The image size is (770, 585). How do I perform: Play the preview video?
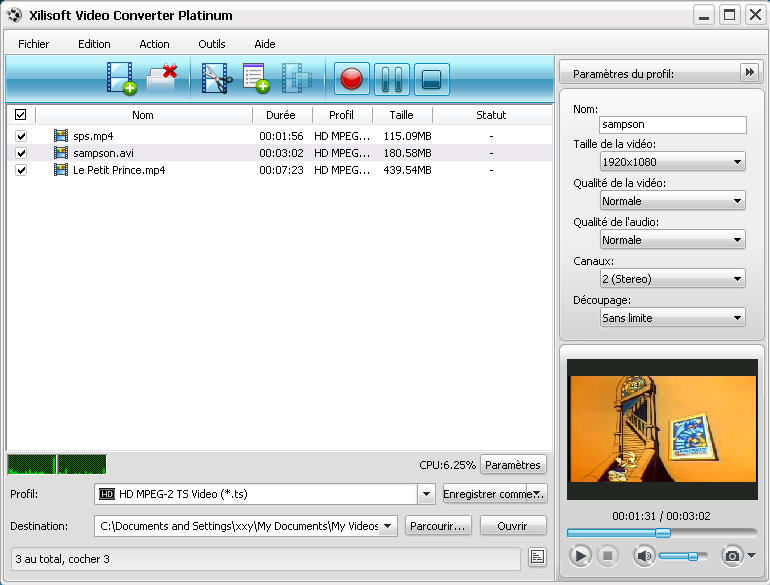click(x=580, y=556)
